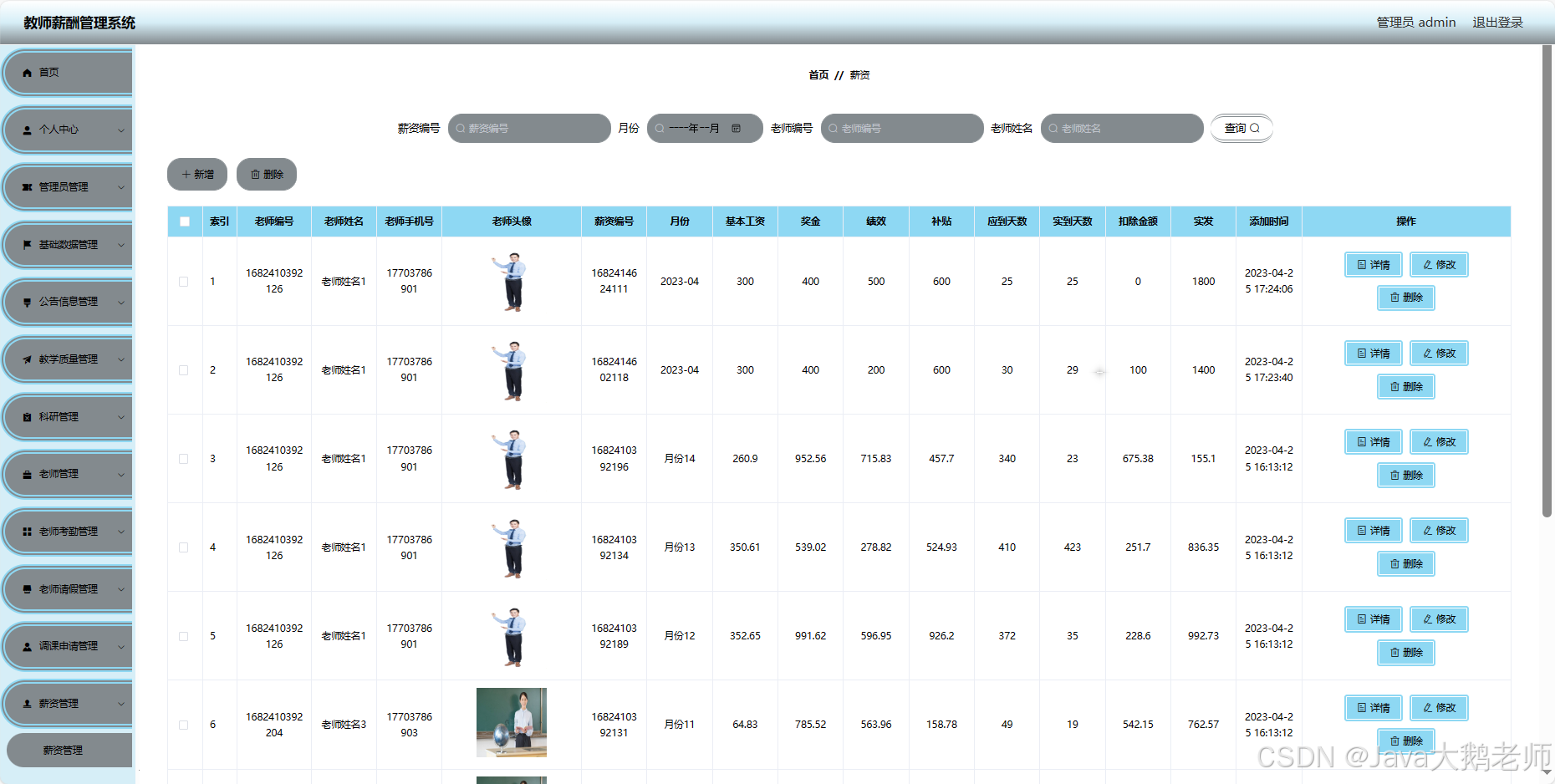Click the 实发 column header
The image size is (1555, 784).
(x=1203, y=221)
